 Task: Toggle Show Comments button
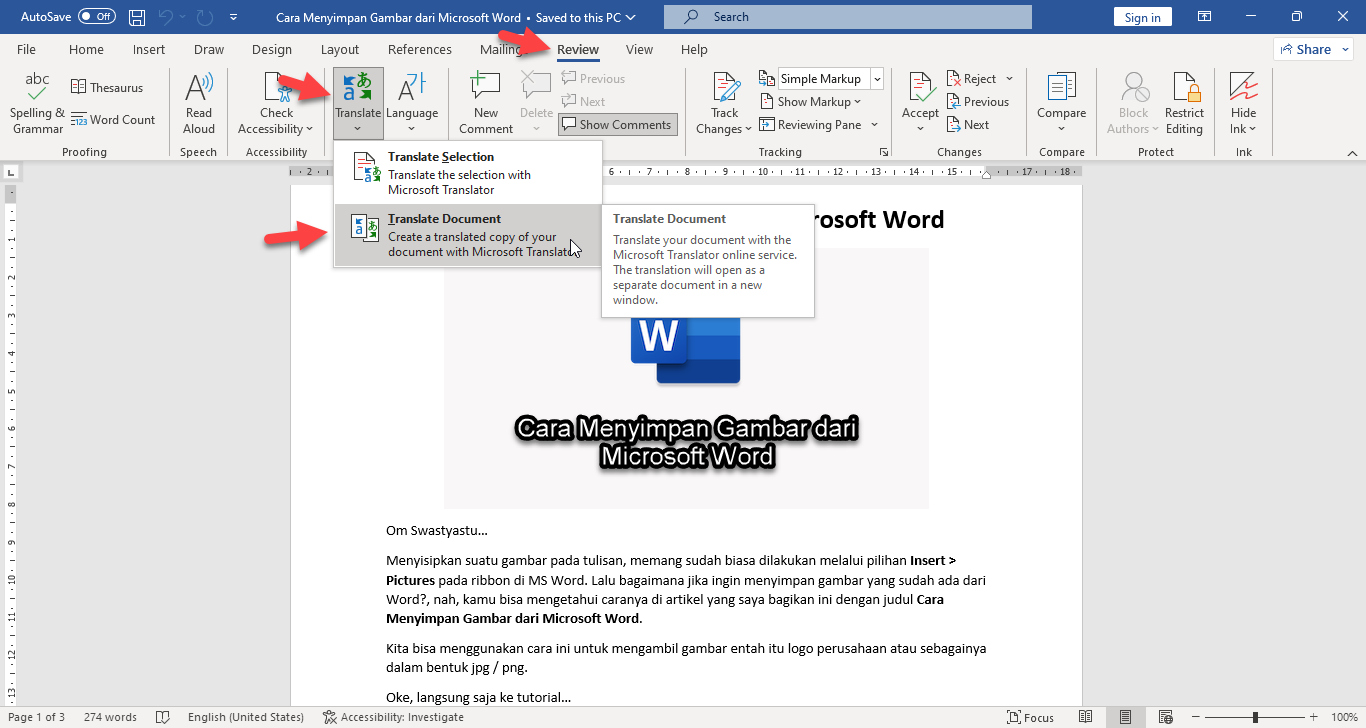click(617, 124)
